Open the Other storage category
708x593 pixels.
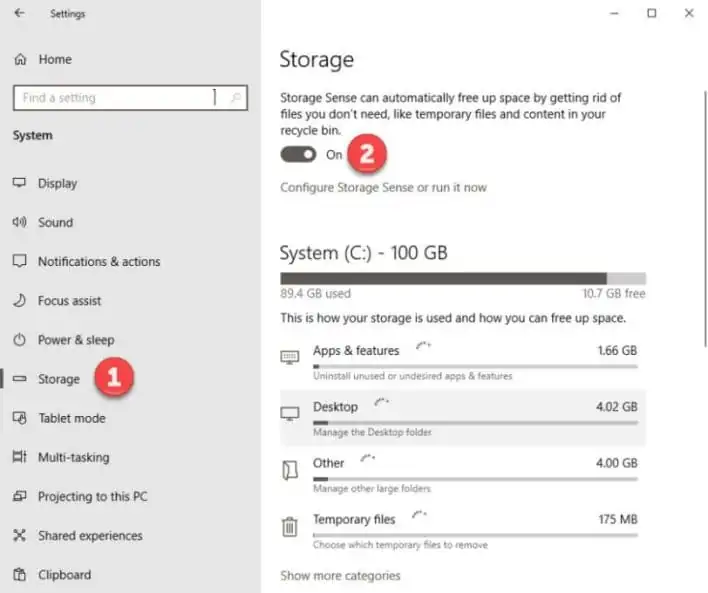[x=463, y=474]
